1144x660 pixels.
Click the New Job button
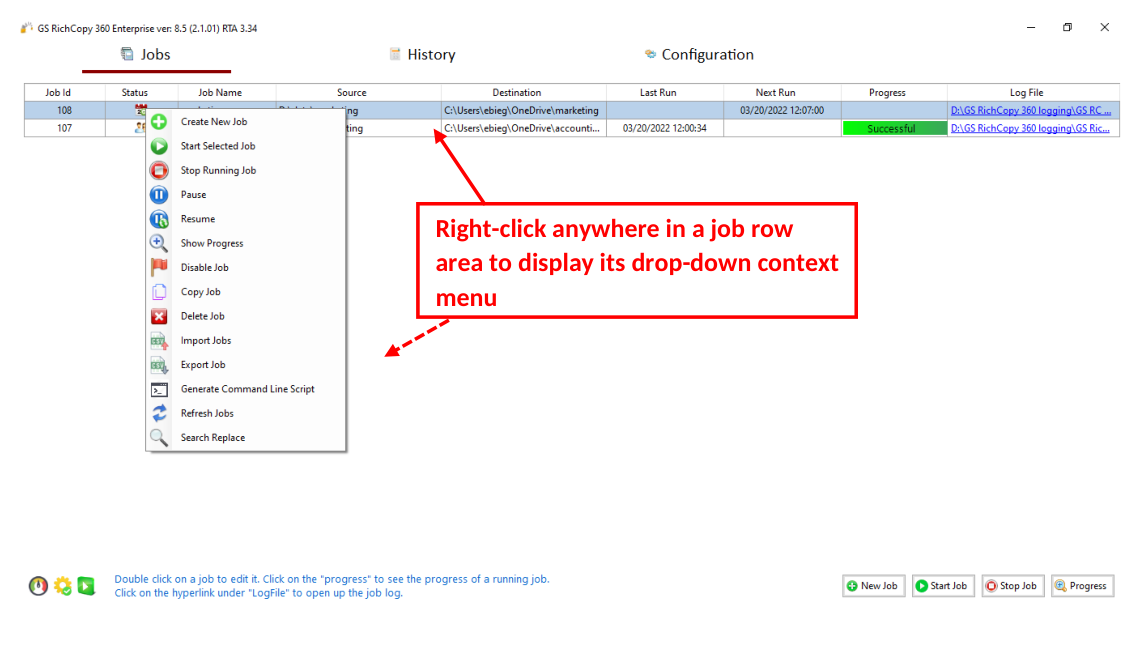[873, 586]
